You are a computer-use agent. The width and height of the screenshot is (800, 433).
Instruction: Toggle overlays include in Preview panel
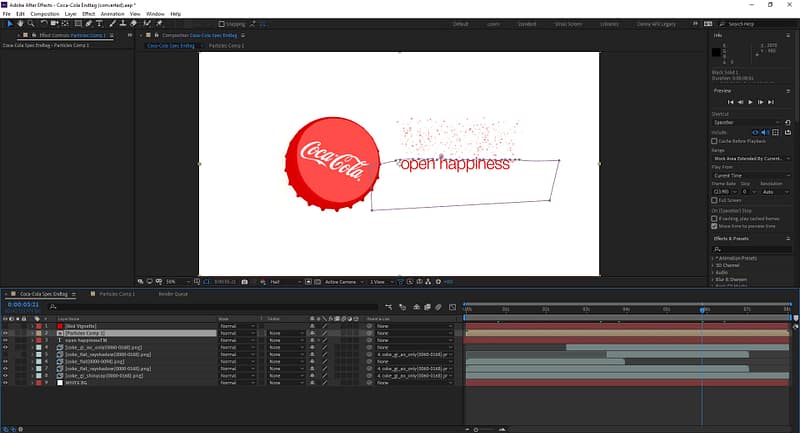(x=776, y=132)
